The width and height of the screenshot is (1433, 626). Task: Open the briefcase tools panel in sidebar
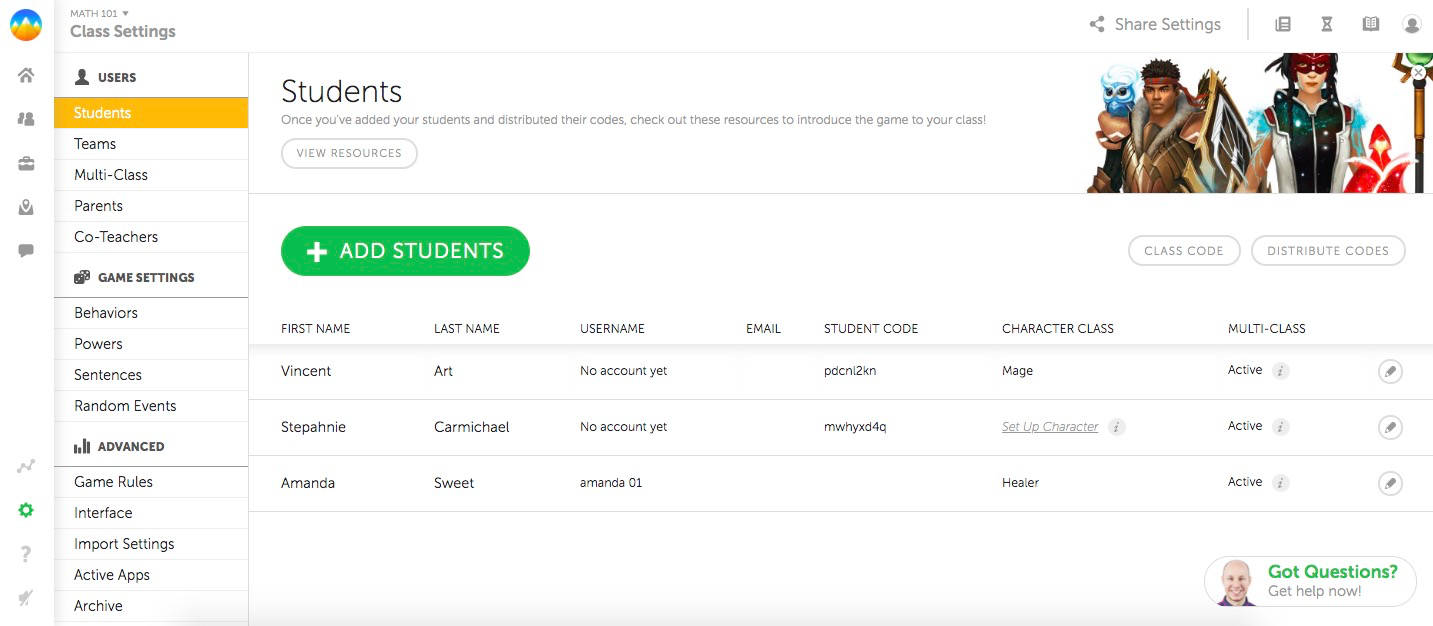26,162
